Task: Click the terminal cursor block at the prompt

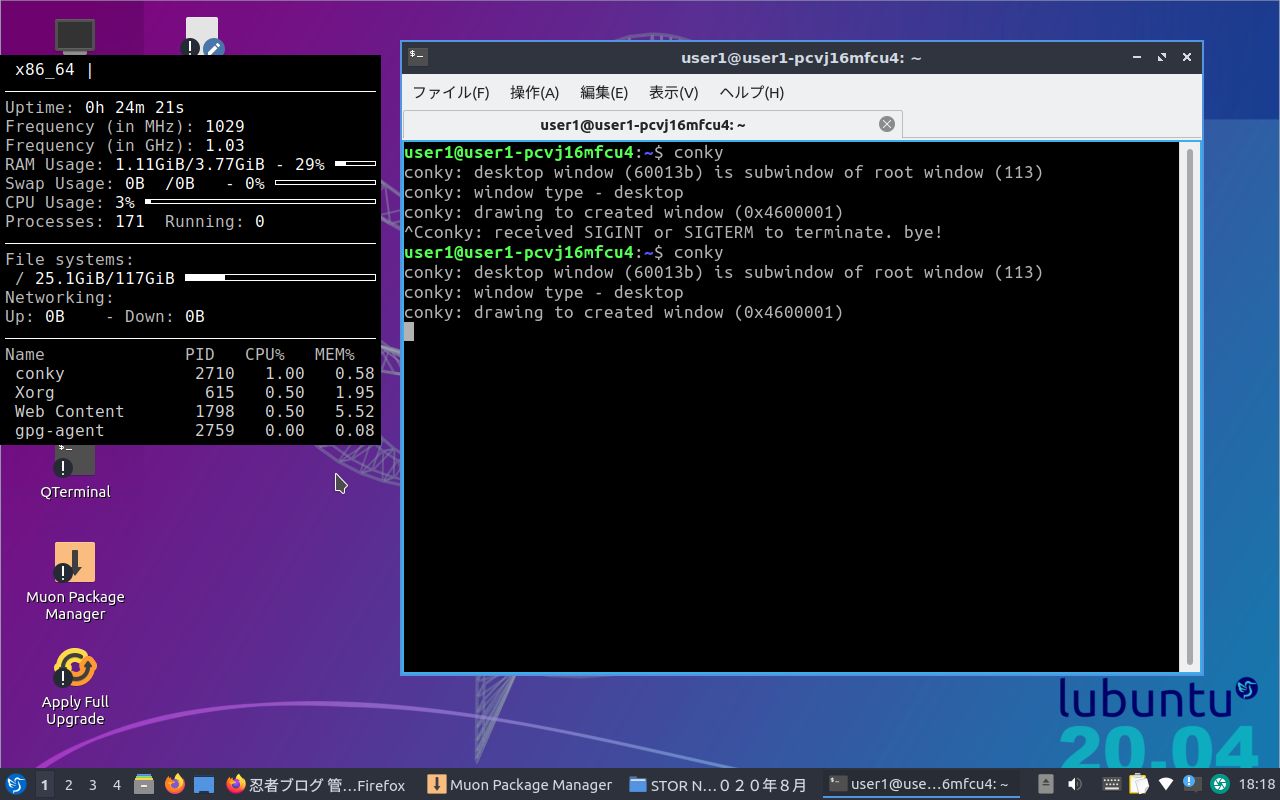Action: (x=409, y=332)
